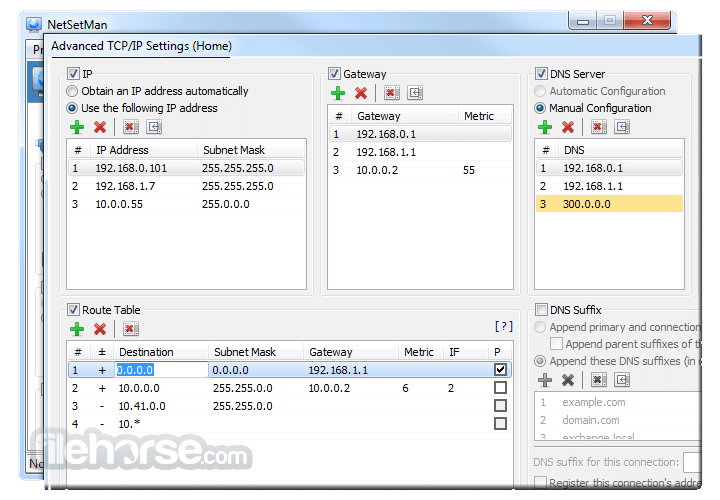Click Destination column header in Route Table
The image size is (720, 500).
pos(161,352)
